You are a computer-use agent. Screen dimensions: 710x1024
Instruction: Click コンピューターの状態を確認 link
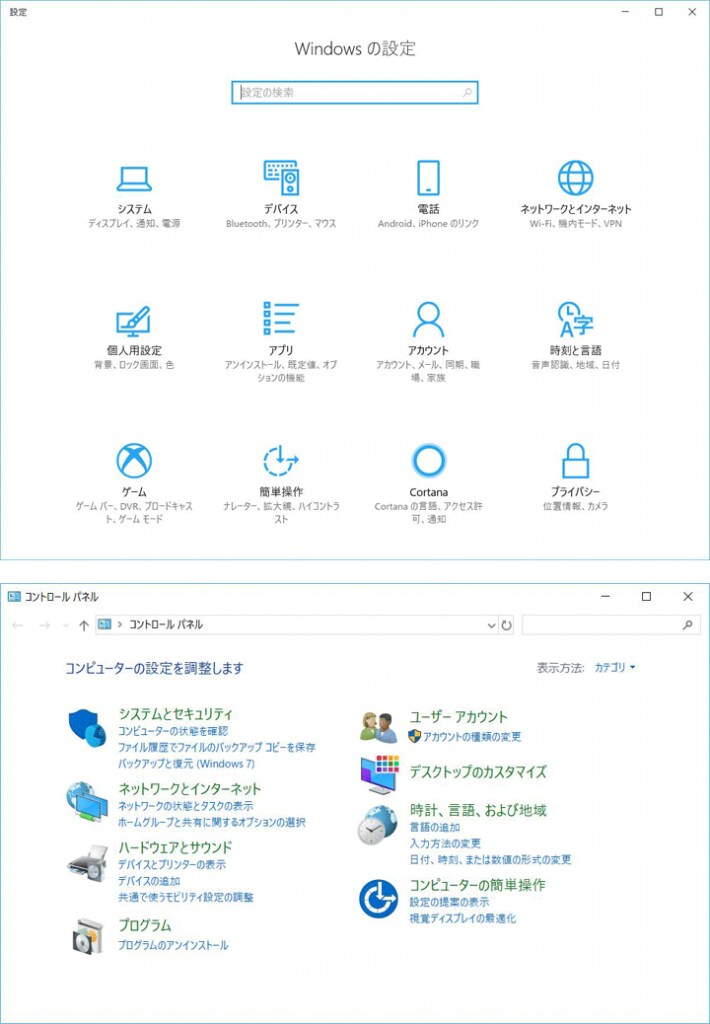coord(173,731)
